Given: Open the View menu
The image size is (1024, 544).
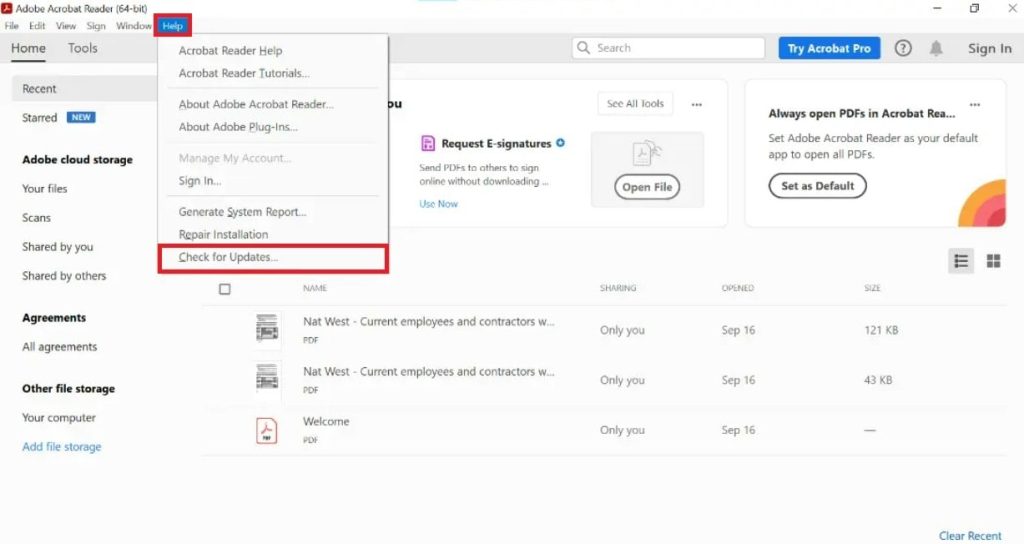Looking at the screenshot, I should [x=66, y=26].
